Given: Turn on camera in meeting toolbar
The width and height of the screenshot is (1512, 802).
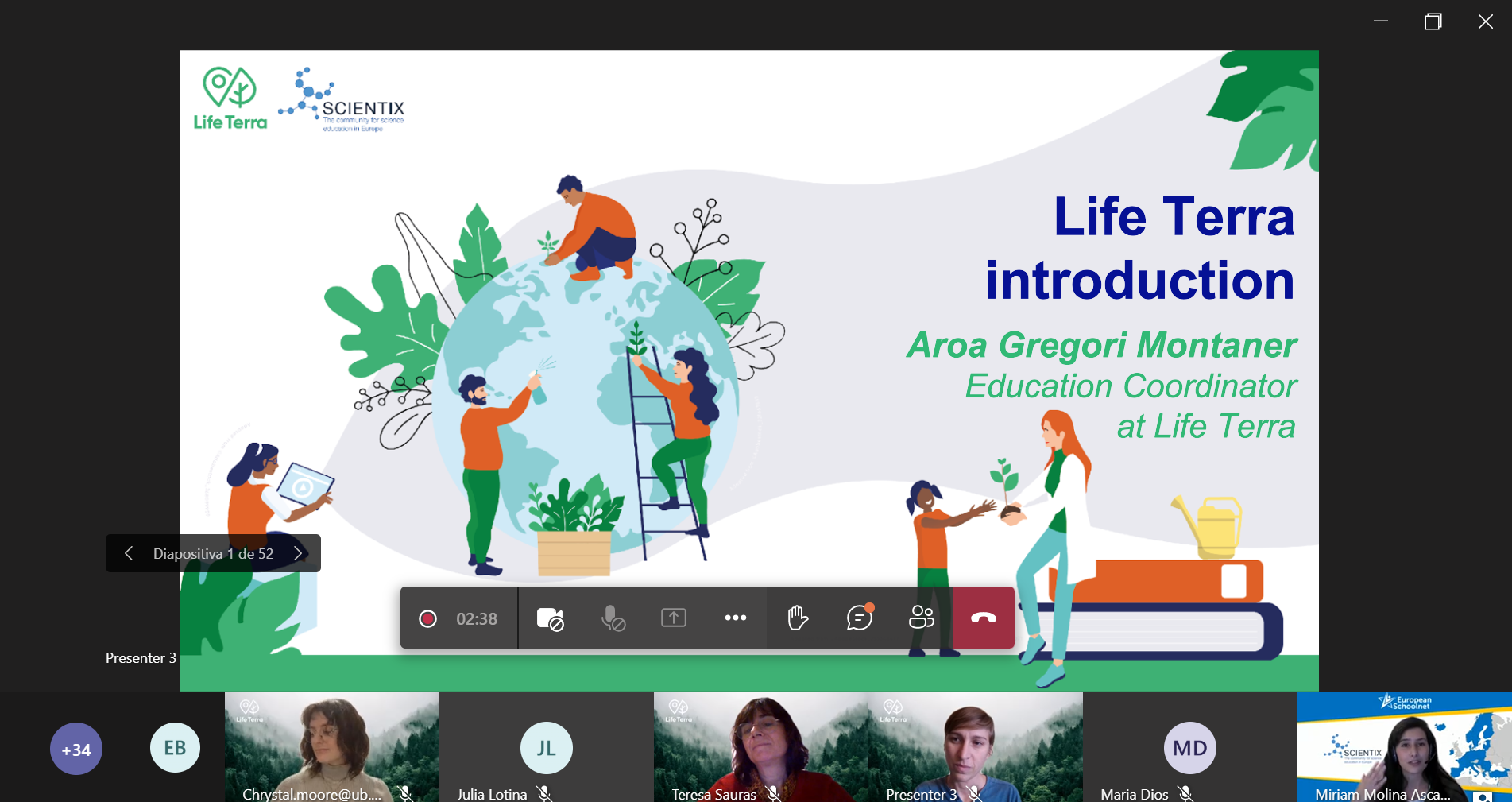Looking at the screenshot, I should [550, 618].
